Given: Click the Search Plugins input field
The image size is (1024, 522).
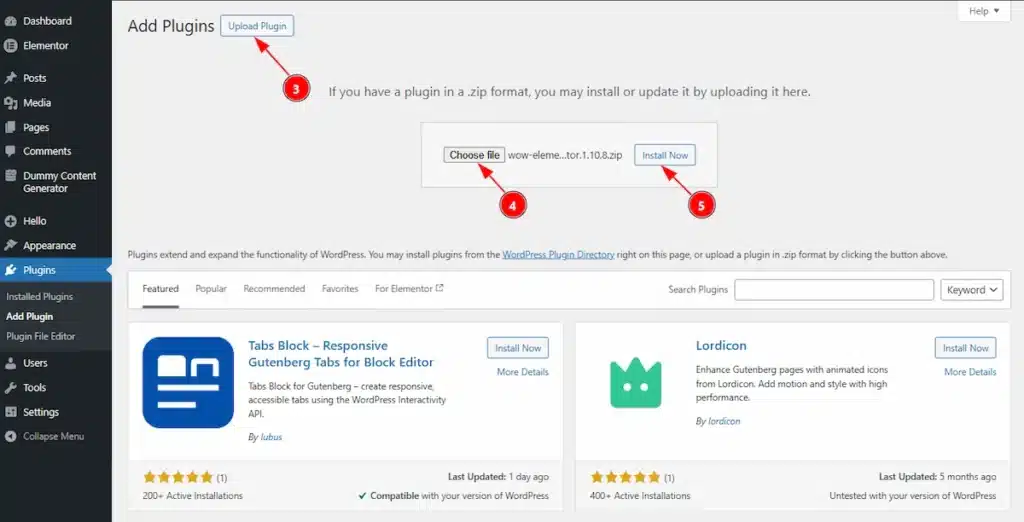Looking at the screenshot, I should 834,290.
